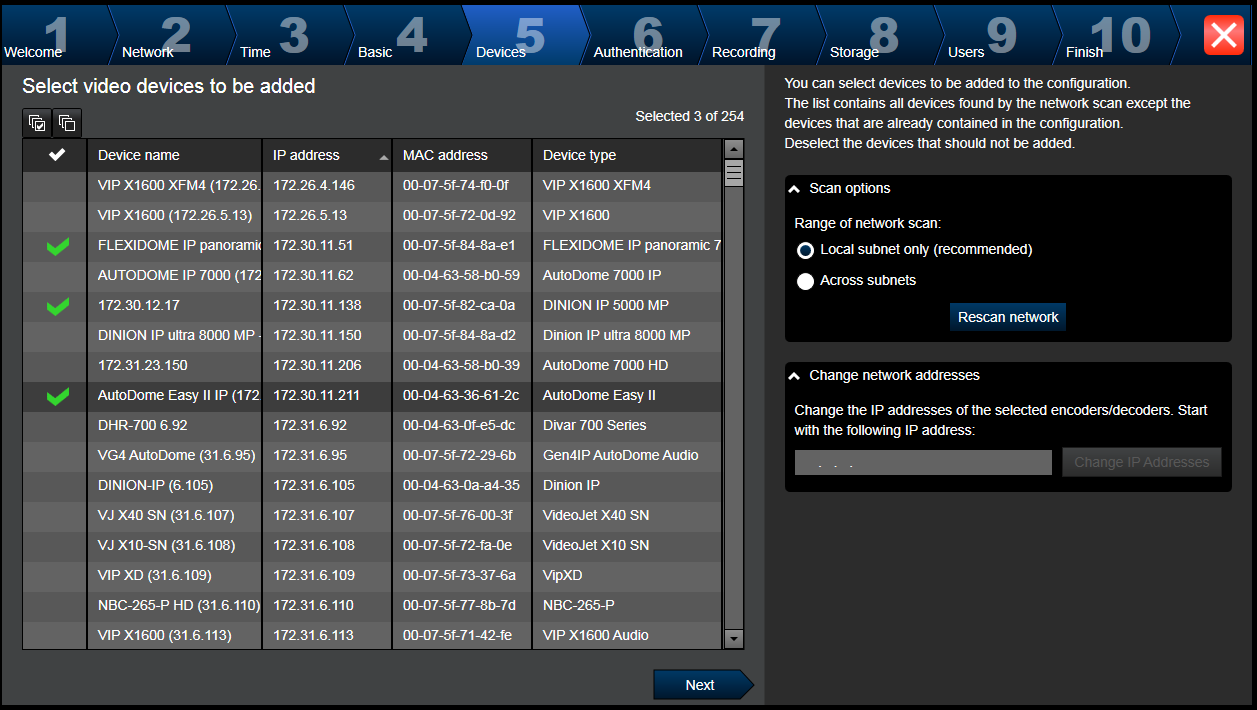Select the VIP X1600 (31.6.113) row
The width and height of the screenshot is (1257, 710).
coord(372,635)
